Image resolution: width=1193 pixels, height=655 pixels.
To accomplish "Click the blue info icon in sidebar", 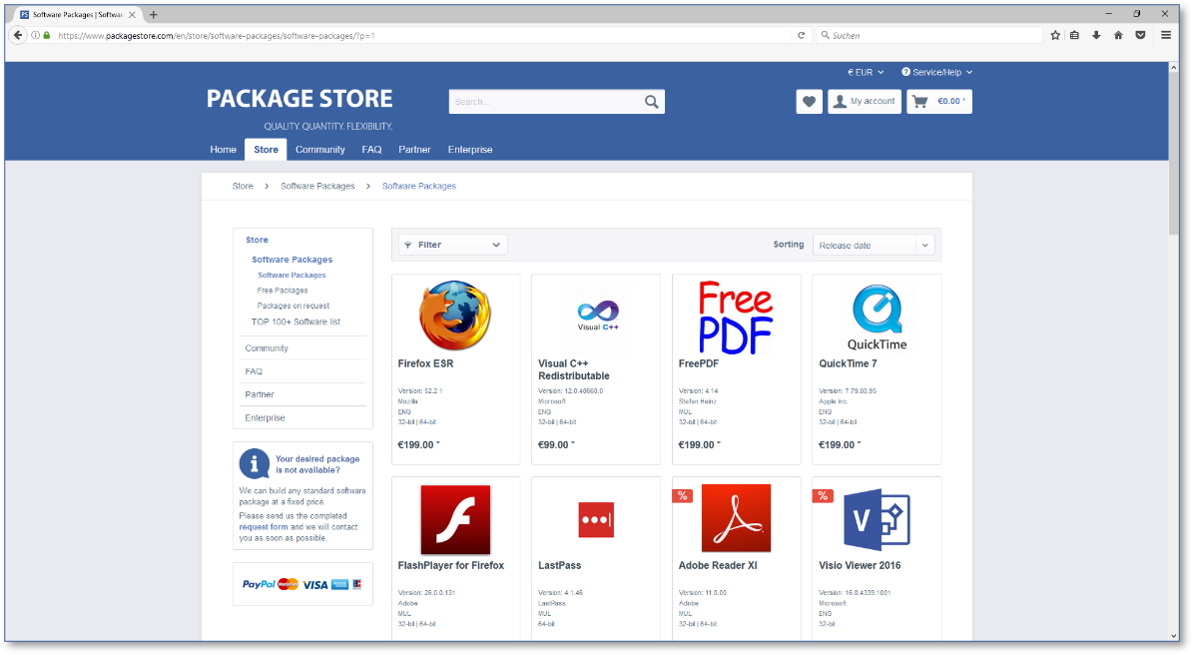I will 254,463.
